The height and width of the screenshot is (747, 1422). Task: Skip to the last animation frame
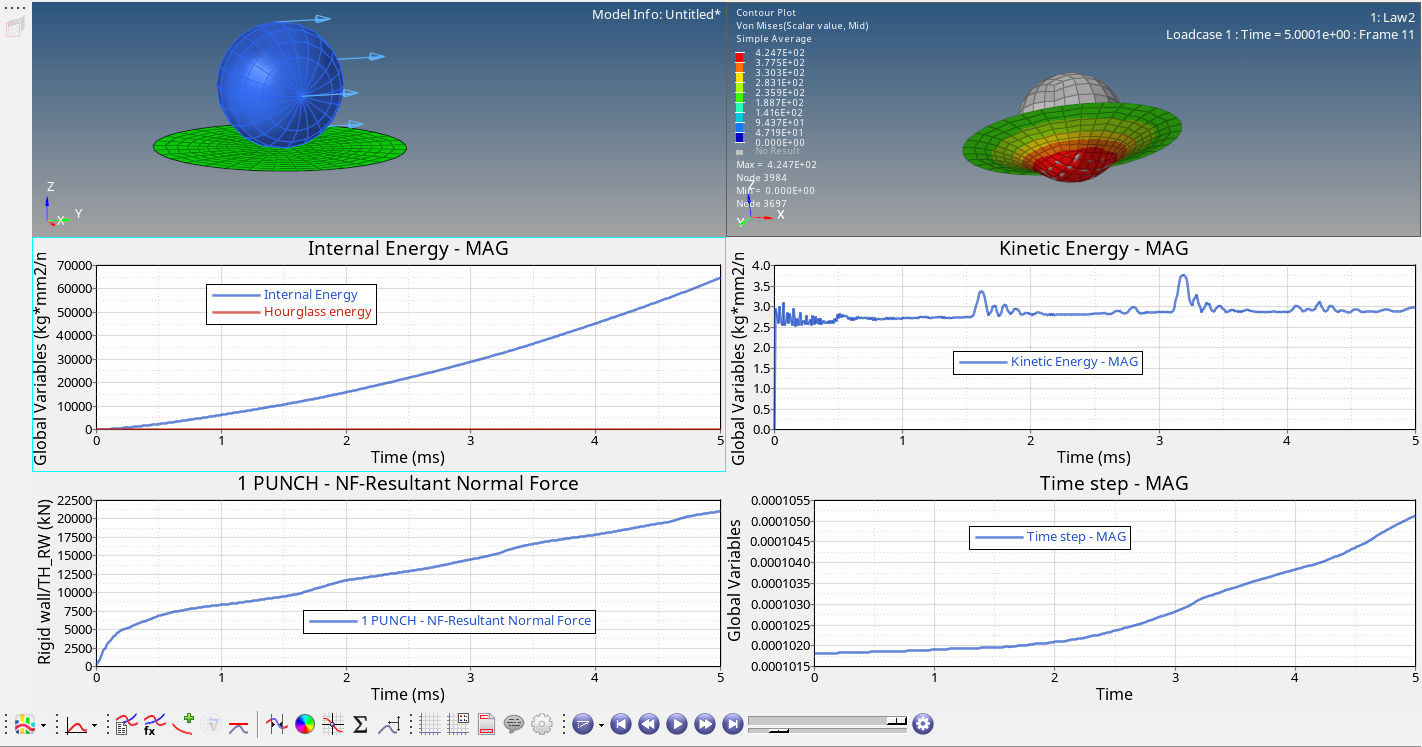pyautogui.click(x=732, y=724)
